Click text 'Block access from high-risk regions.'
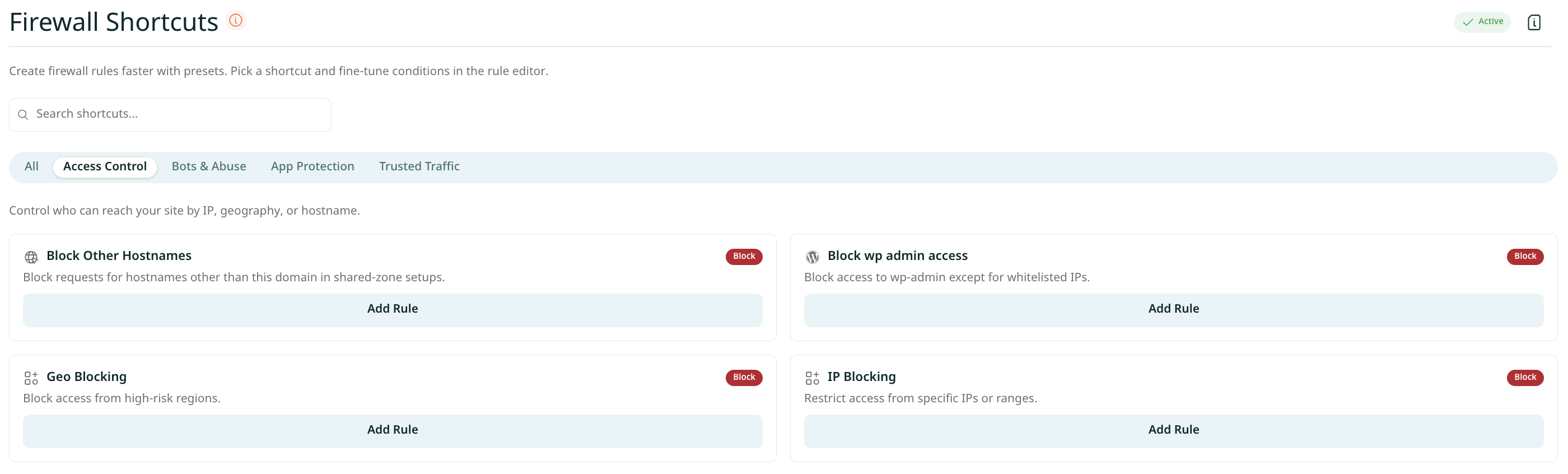 pos(122,398)
